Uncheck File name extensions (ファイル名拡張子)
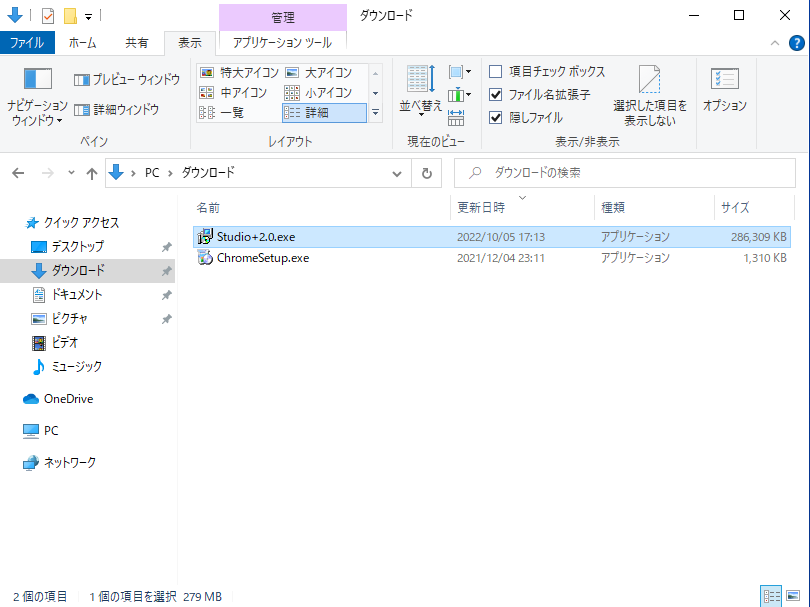This screenshot has width=810, height=607. [496, 95]
